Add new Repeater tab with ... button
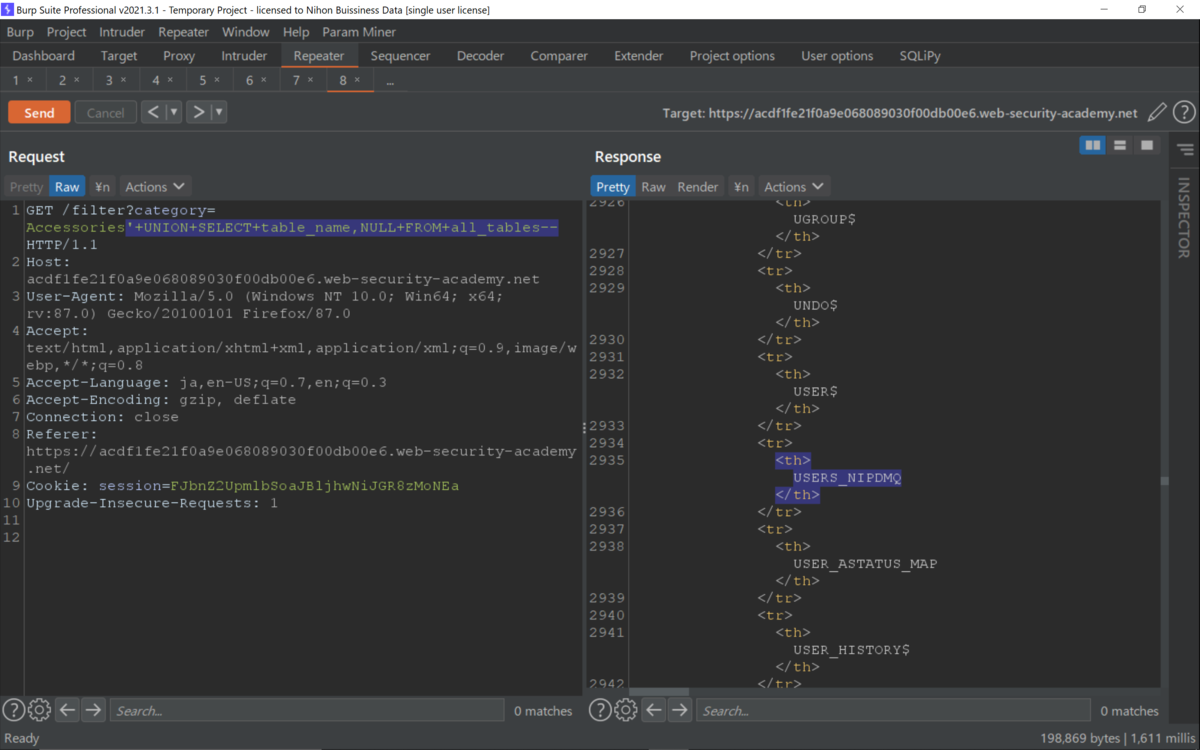The height and width of the screenshot is (750, 1200). tap(390, 81)
